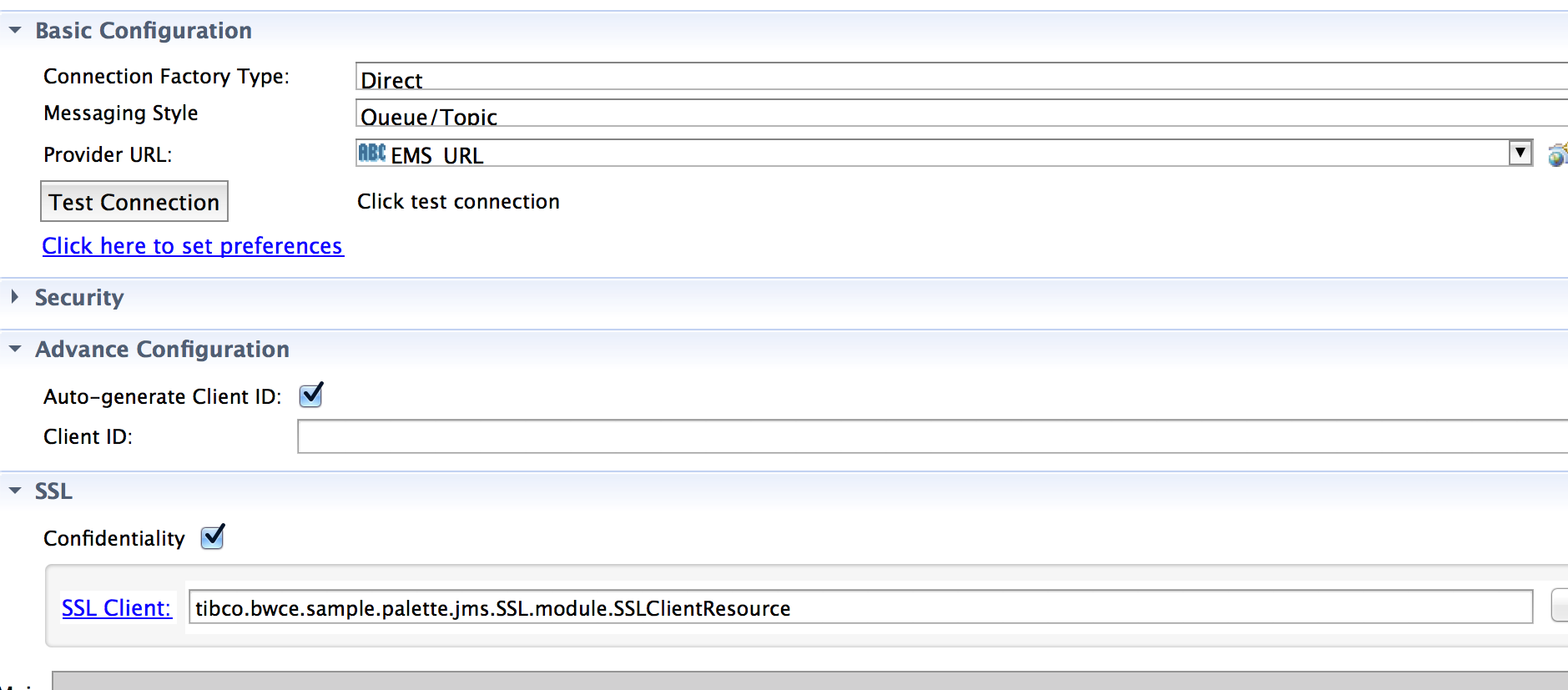Viewport: 1568px width, 690px height.
Task: Click the Test Connection button
Action: (134, 201)
